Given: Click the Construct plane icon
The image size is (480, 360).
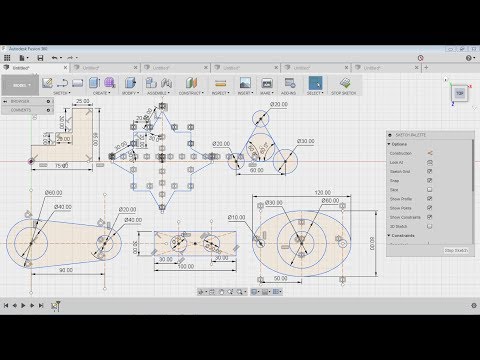Looking at the screenshot, I should coord(191,83).
